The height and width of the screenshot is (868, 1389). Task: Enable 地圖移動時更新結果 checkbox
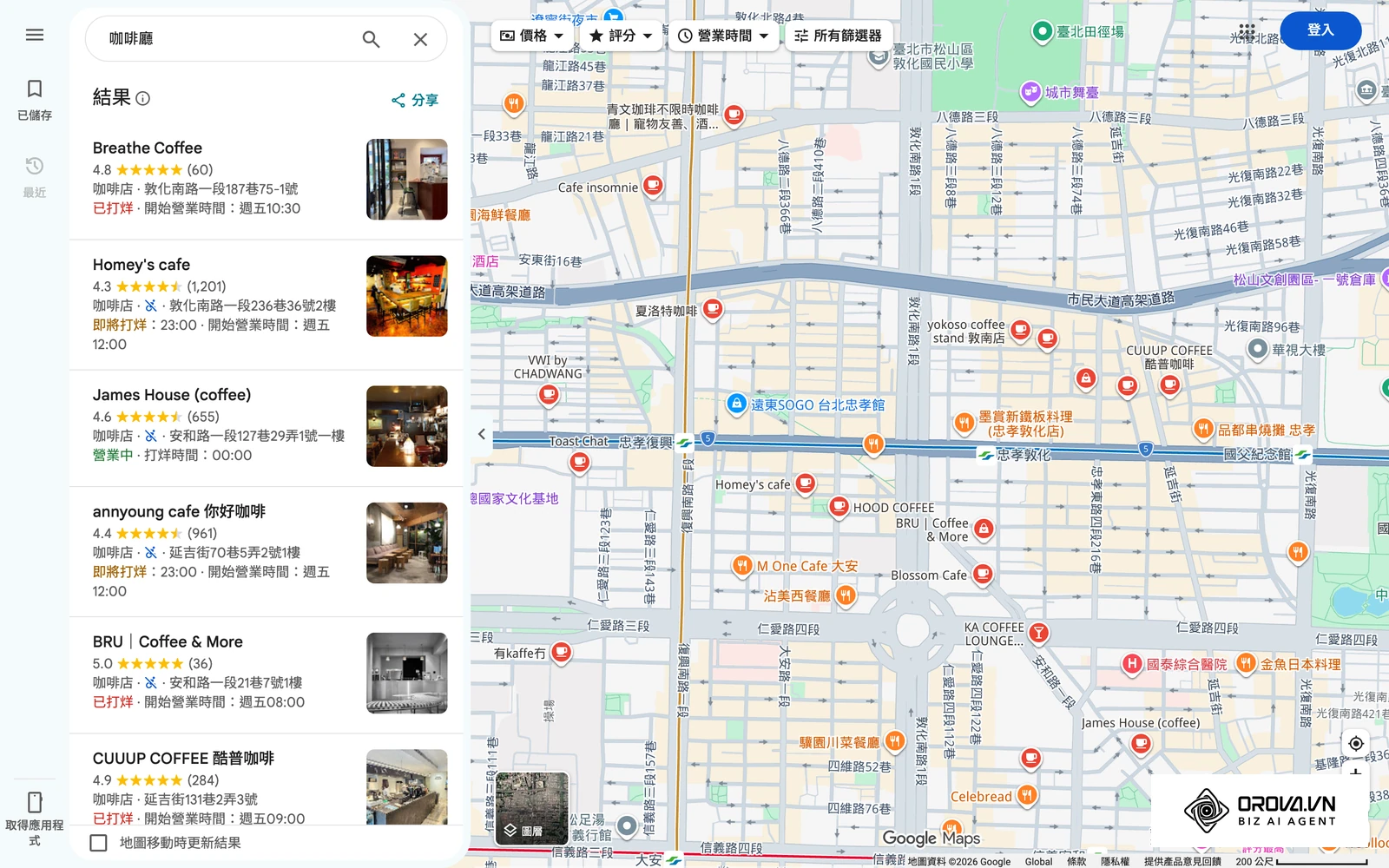tap(99, 843)
